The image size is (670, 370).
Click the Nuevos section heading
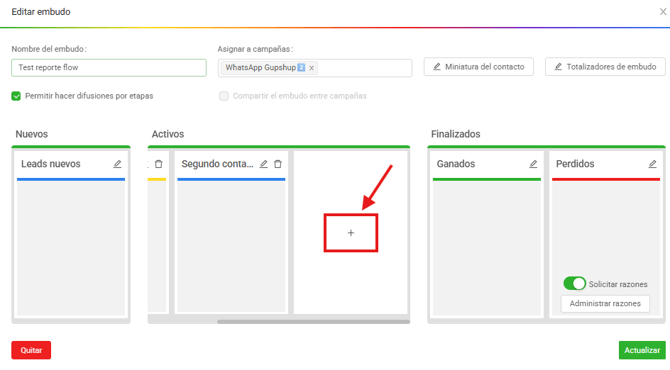coord(32,134)
